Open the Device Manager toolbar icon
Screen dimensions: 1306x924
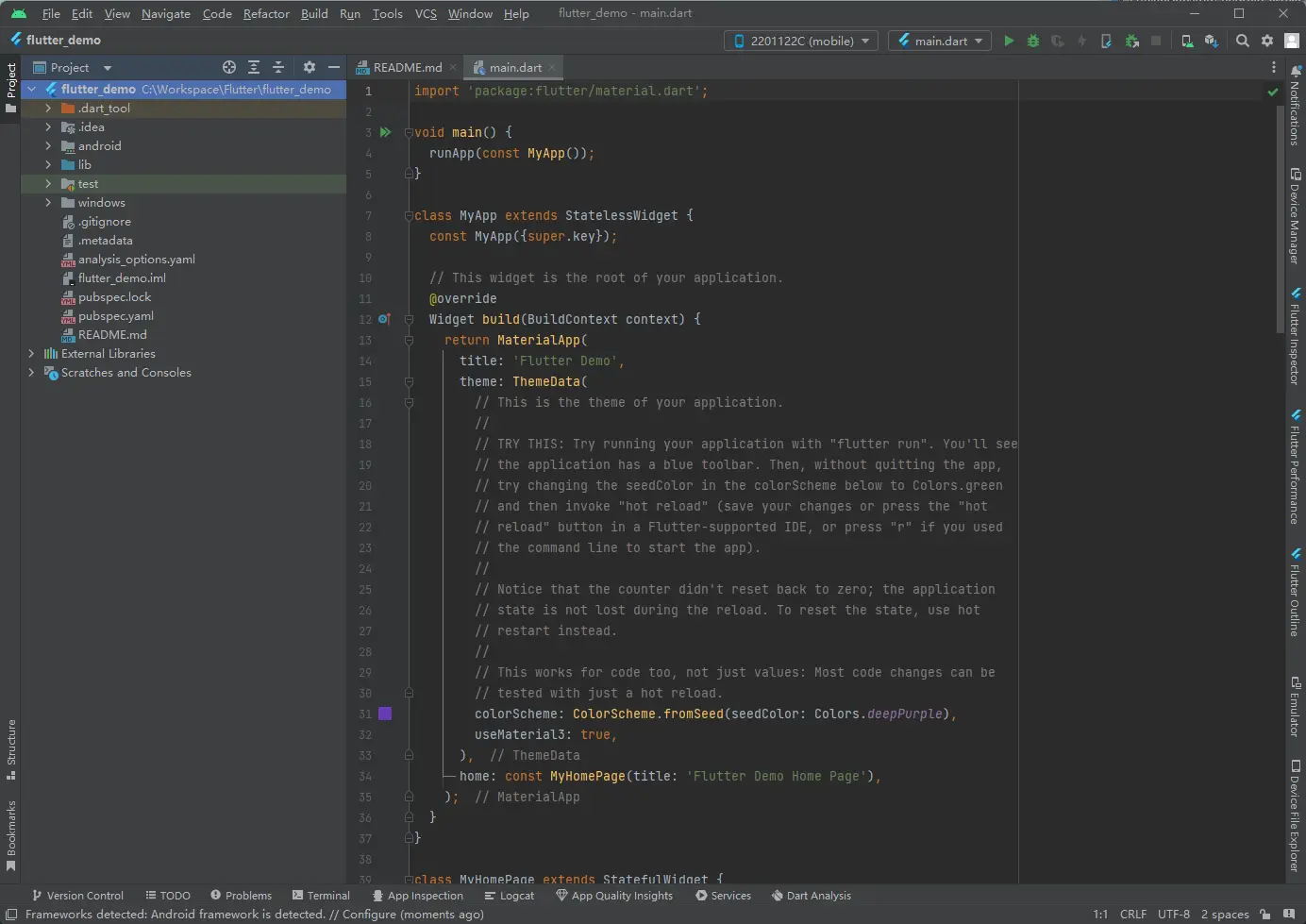(1187, 41)
